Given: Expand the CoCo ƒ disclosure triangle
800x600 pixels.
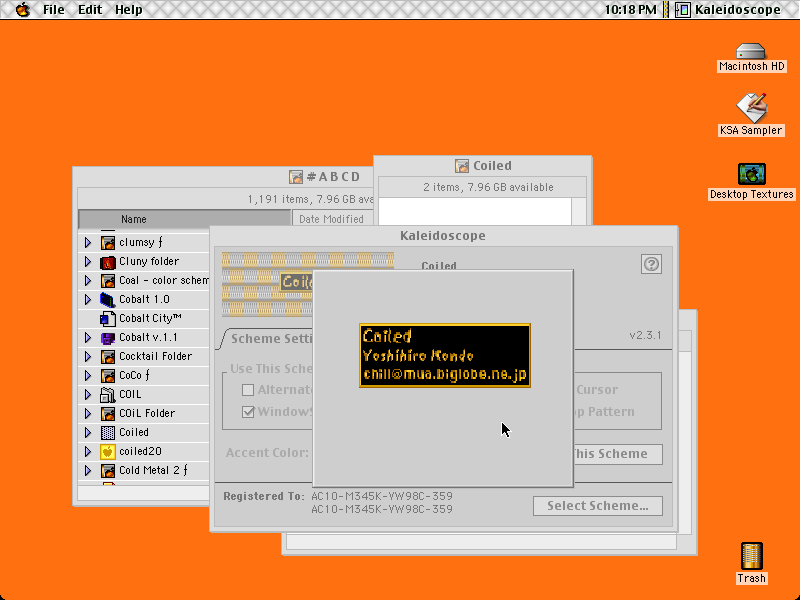Looking at the screenshot, I should click(88, 376).
